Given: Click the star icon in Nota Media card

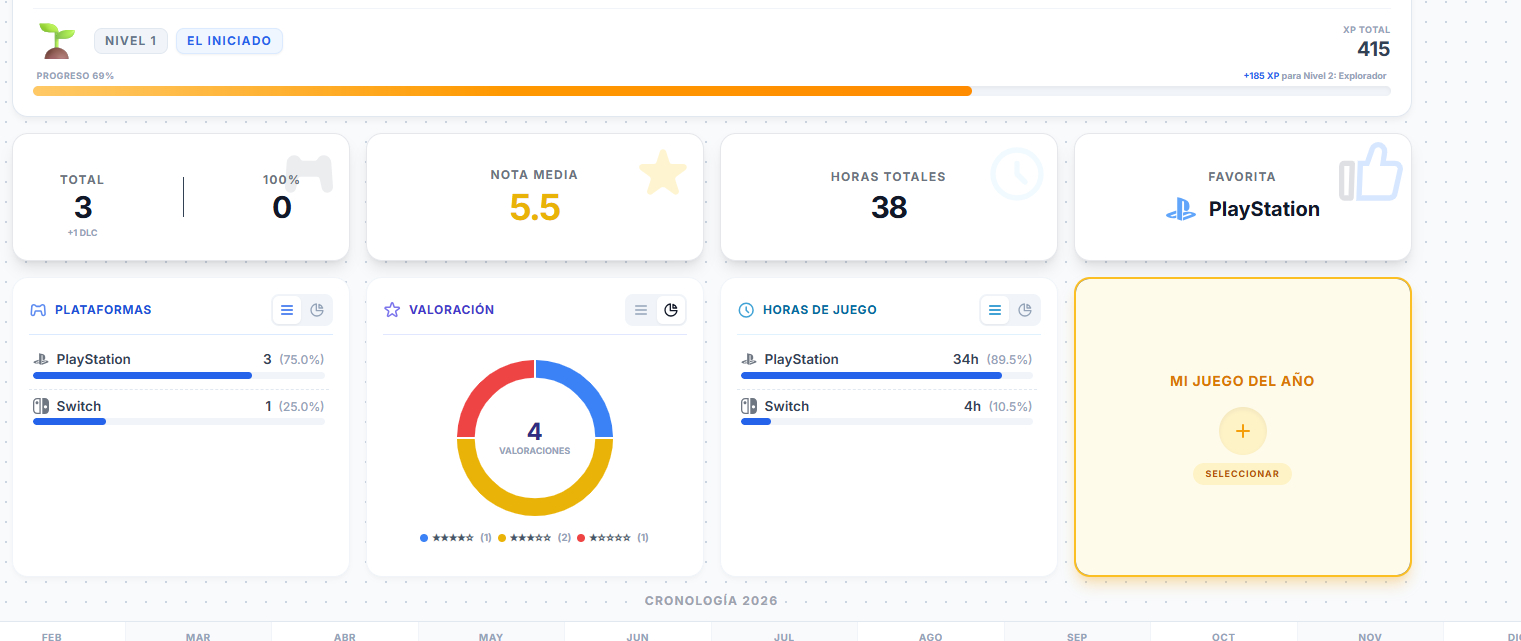Looking at the screenshot, I should point(663,173).
